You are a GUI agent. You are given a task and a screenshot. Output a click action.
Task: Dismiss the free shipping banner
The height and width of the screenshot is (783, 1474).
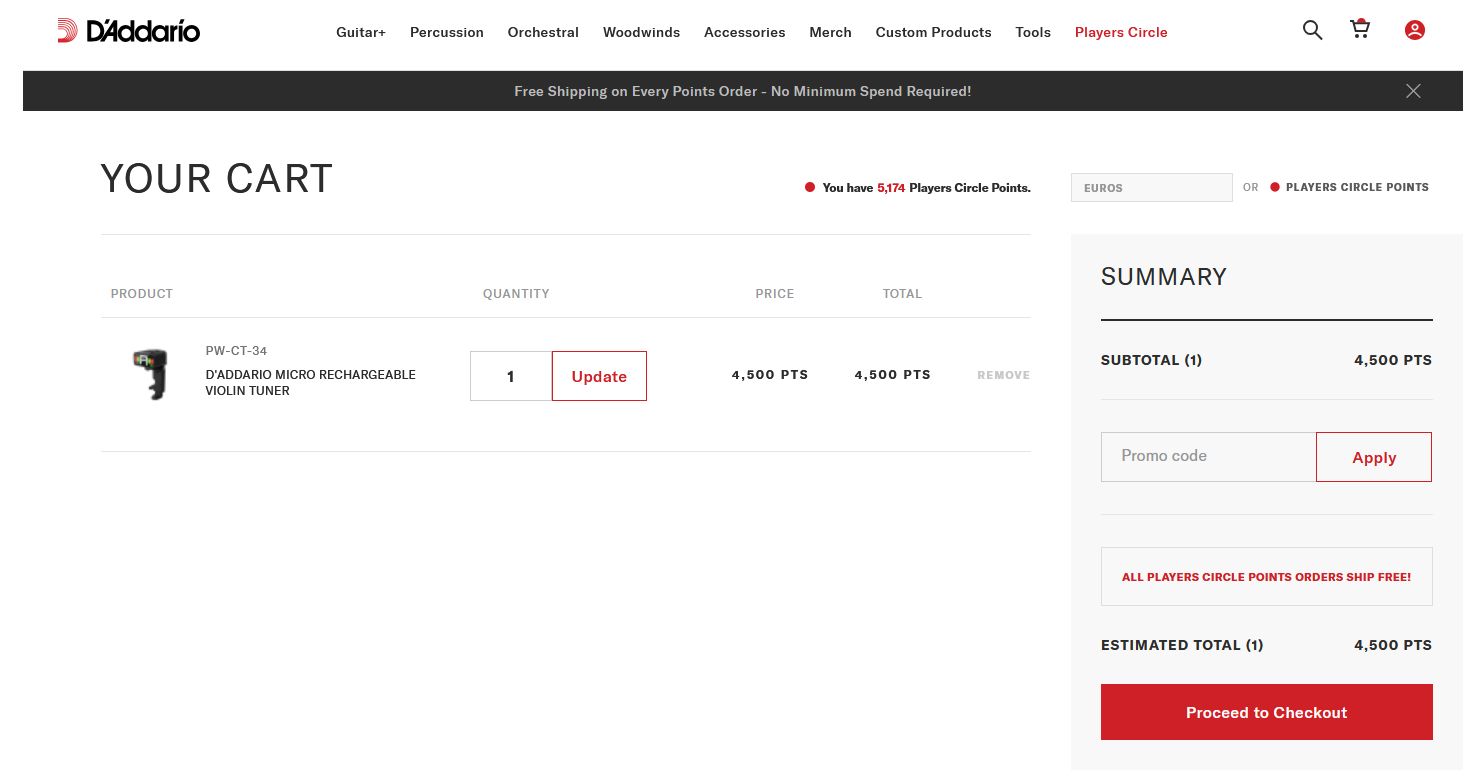pyautogui.click(x=1413, y=91)
